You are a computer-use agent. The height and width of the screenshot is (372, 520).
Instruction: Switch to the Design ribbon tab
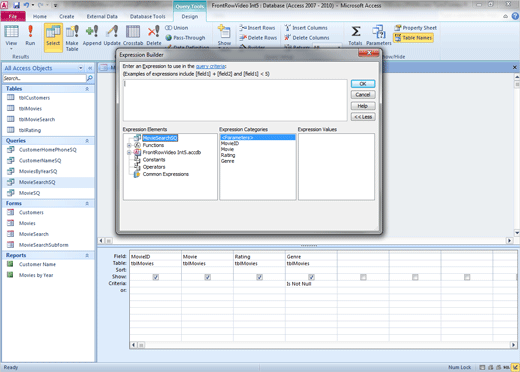point(190,16)
